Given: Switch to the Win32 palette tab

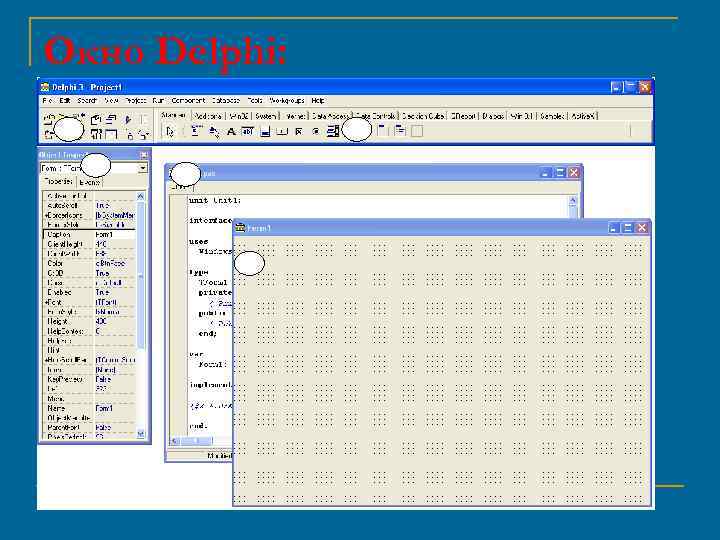Looking at the screenshot, I should (x=239, y=116).
